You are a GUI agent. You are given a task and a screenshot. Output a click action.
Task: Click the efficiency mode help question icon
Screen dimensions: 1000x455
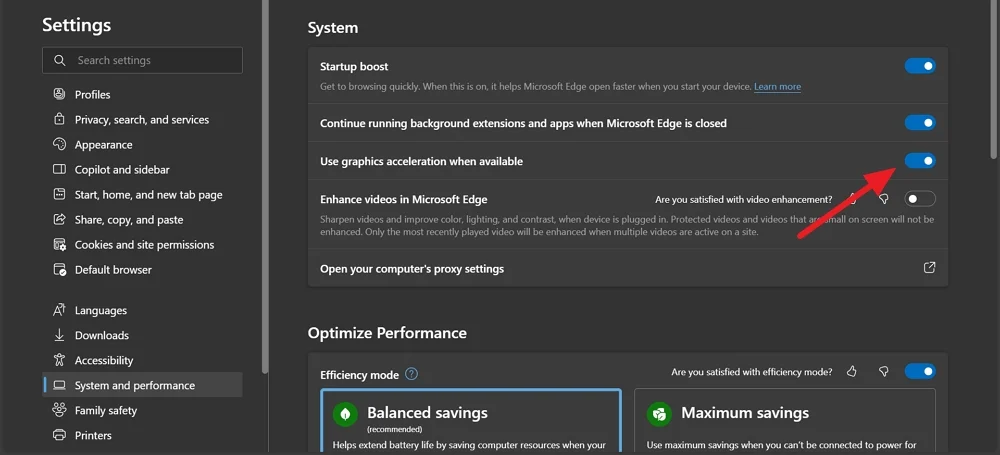411,375
